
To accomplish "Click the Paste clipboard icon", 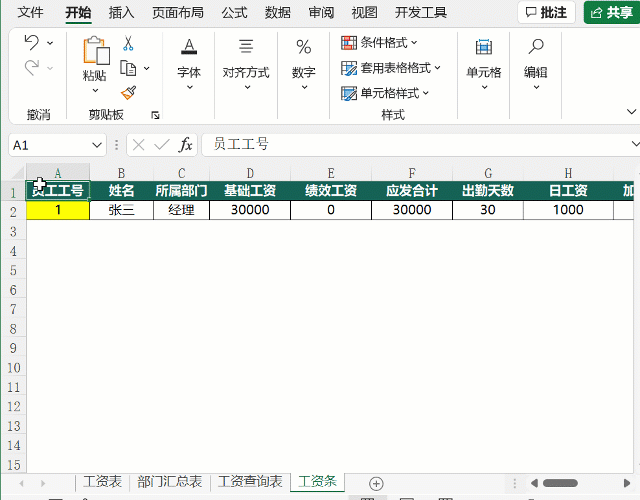I will click(96, 51).
